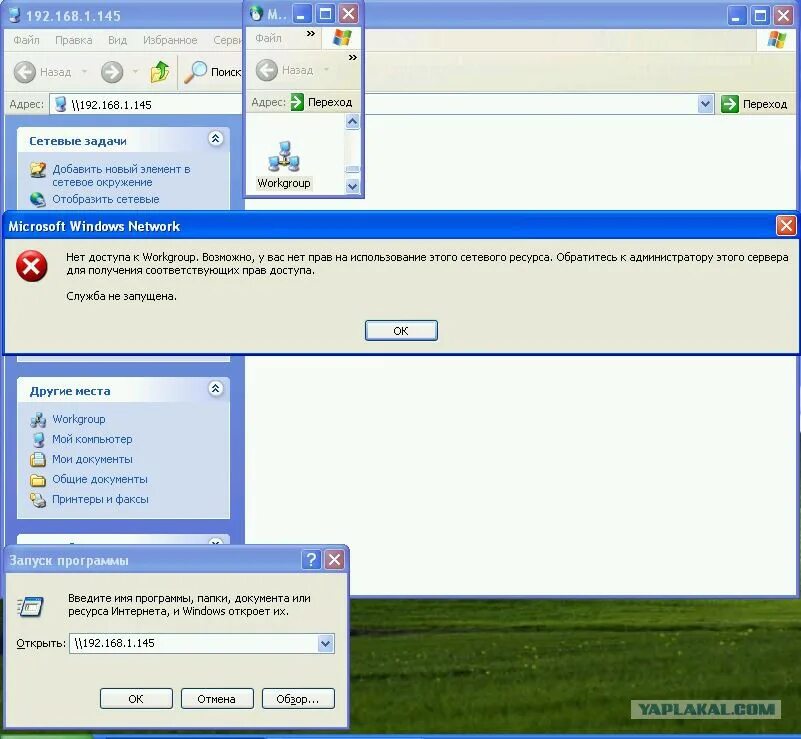Click Назад arrow in the small M.. window
The image size is (801, 739).
point(267,70)
